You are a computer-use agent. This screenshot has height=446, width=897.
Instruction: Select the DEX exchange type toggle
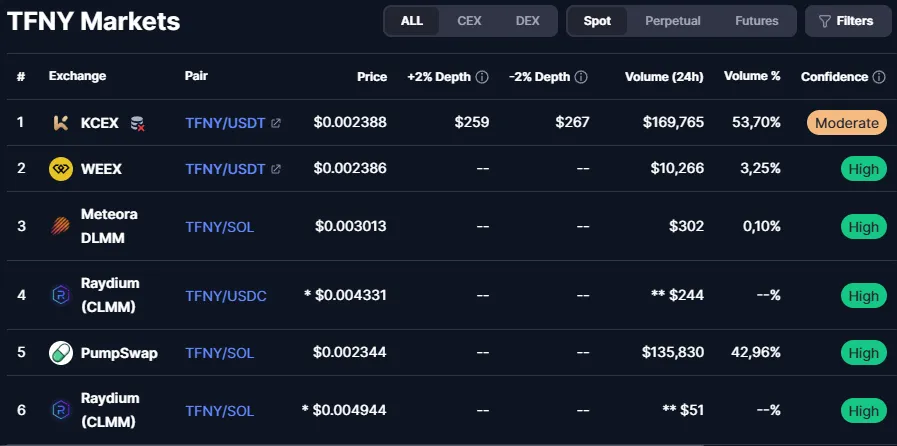pos(527,21)
